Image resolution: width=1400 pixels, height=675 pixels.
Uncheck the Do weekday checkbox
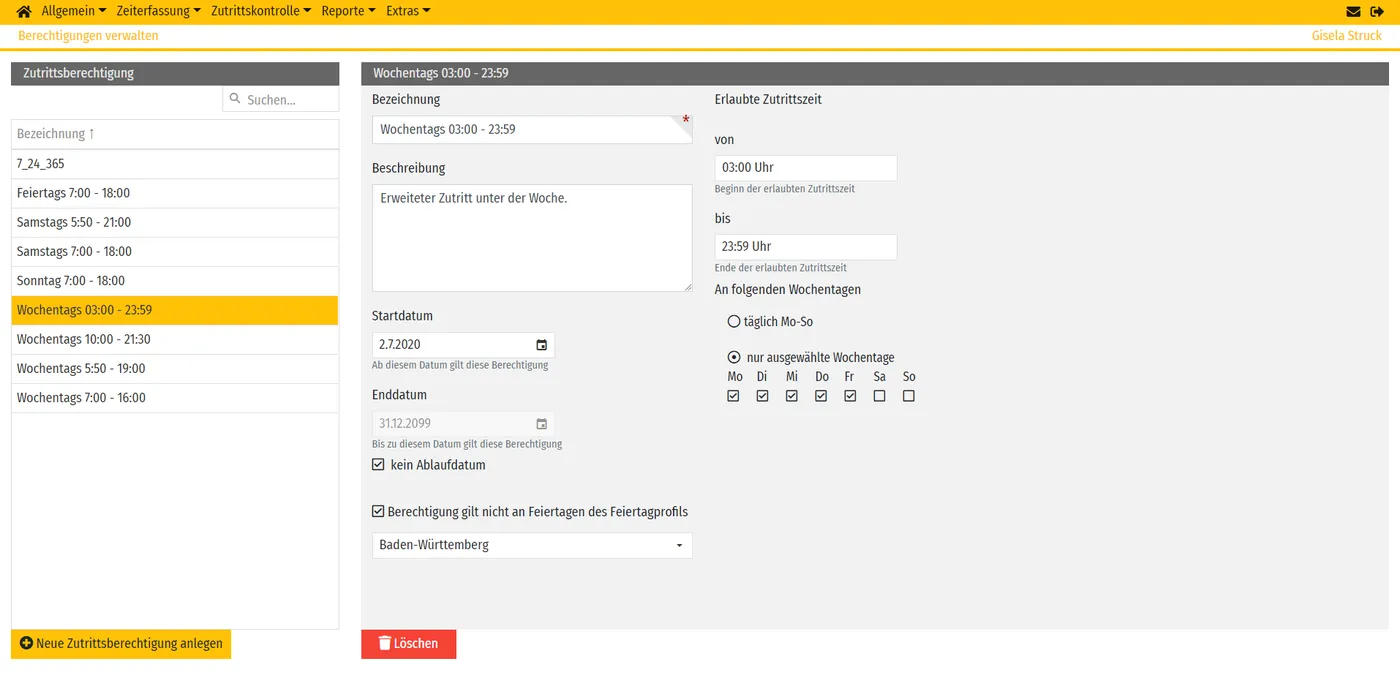(820, 396)
